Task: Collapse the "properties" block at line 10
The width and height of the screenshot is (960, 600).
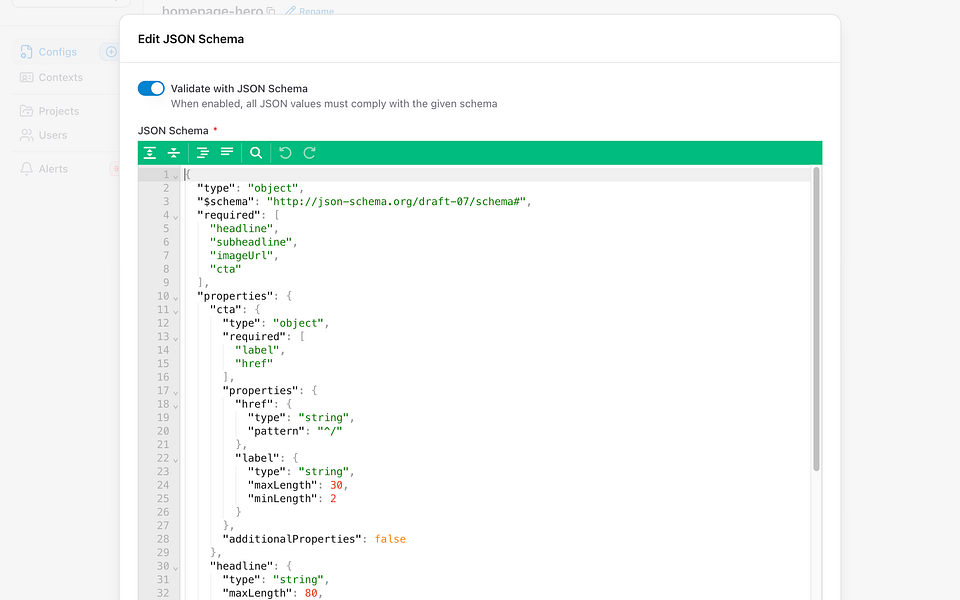Action: tap(176, 297)
